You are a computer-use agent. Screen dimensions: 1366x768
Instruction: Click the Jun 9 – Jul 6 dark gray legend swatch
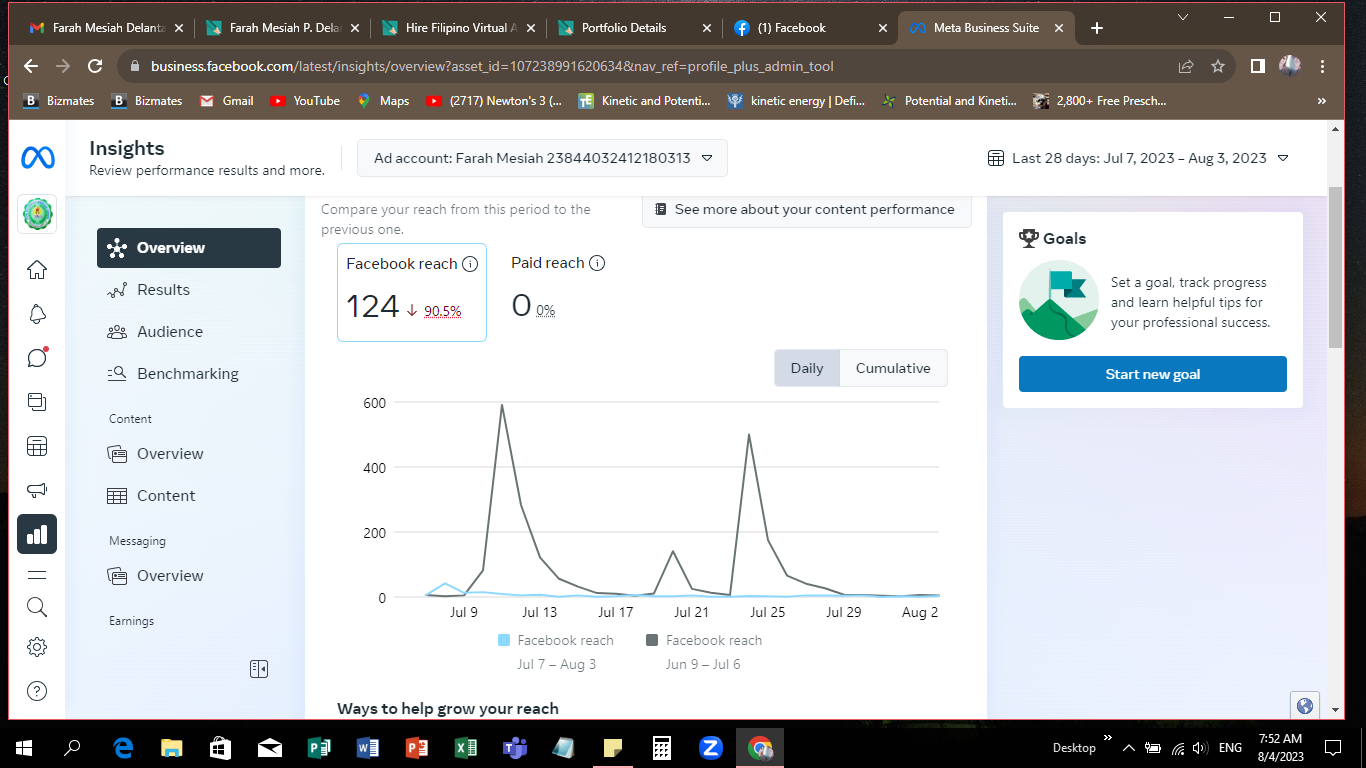pyautogui.click(x=652, y=640)
